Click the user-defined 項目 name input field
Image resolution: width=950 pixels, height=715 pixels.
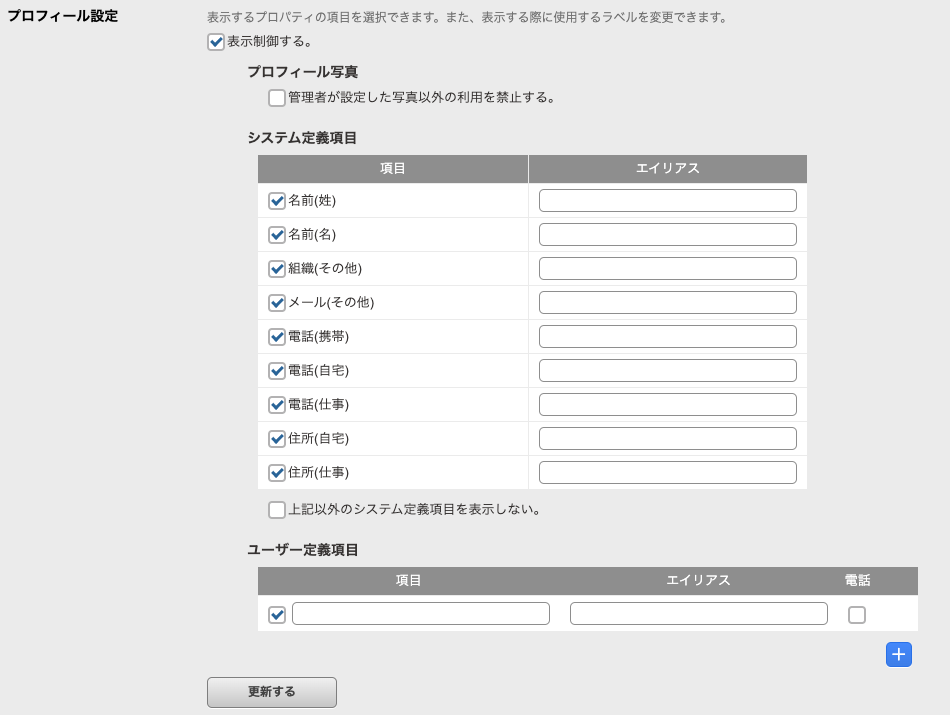coord(421,613)
